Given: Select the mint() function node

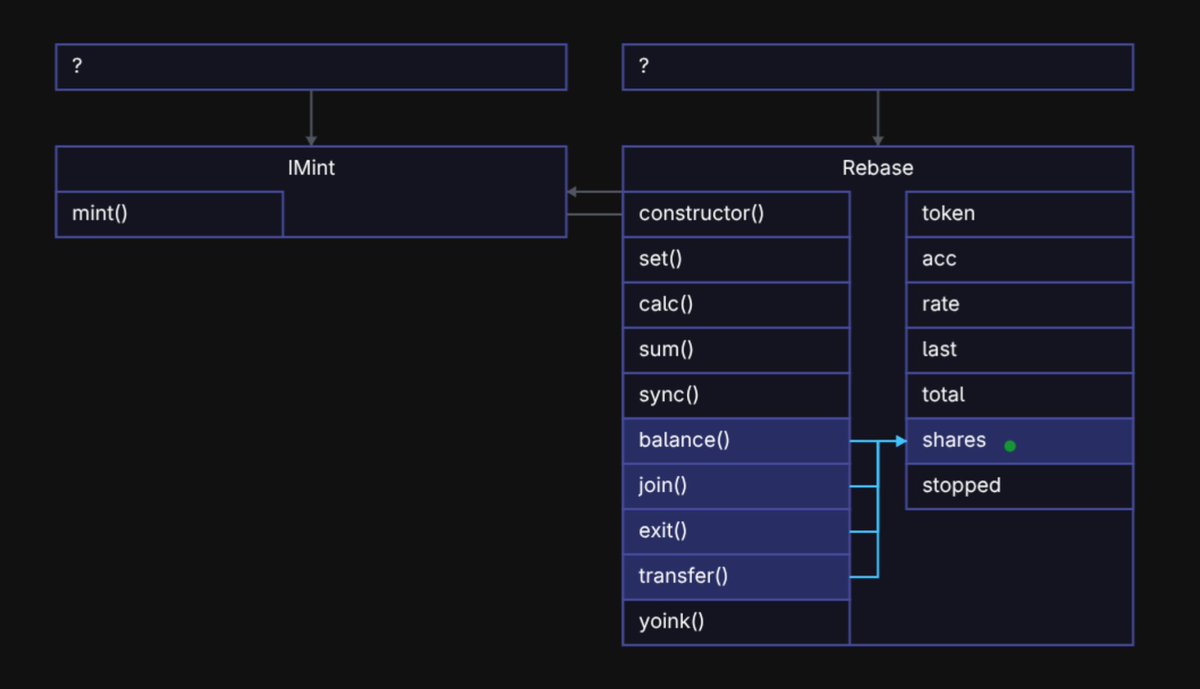Looking at the screenshot, I should 169,214.
